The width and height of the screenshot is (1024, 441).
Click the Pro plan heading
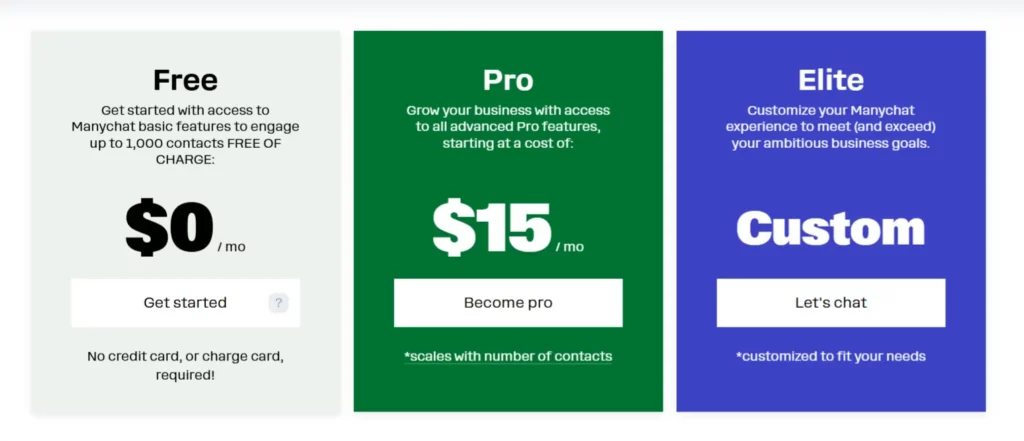[x=508, y=79]
